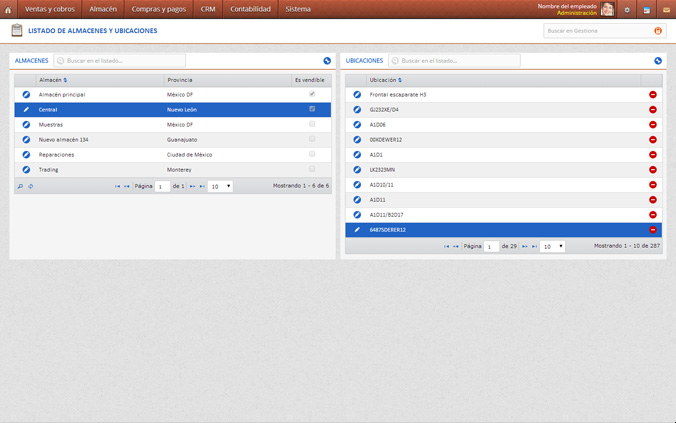676x423 pixels.
Task: Go to next page in Ubicaciones pager
Action: 525,246
